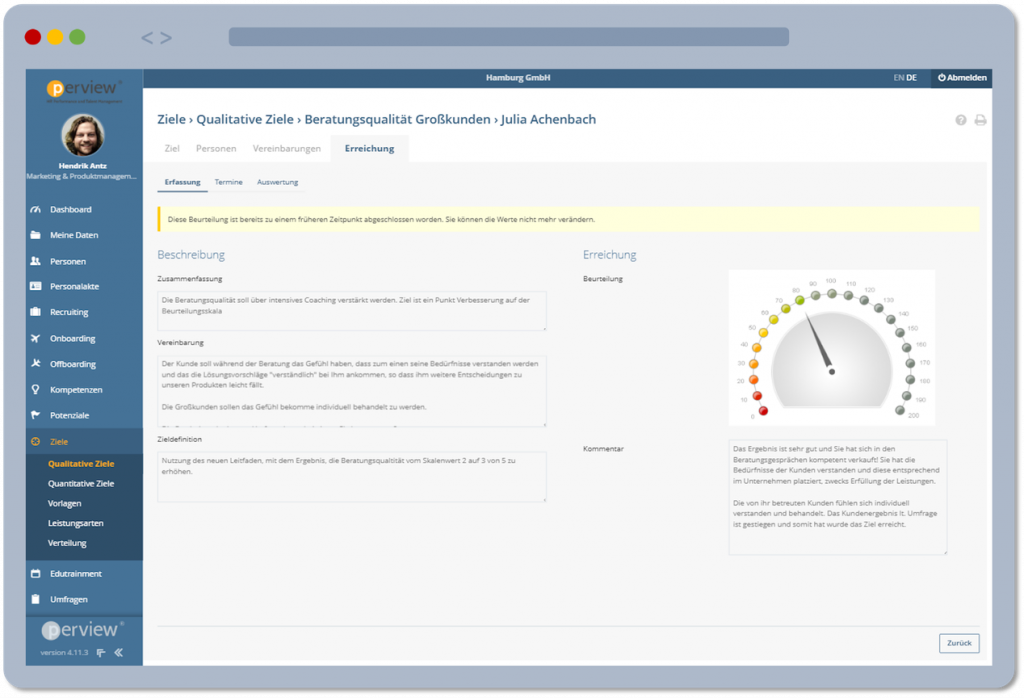Switch language to EN
Screen dimensions: 1024x698
[898, 78]
